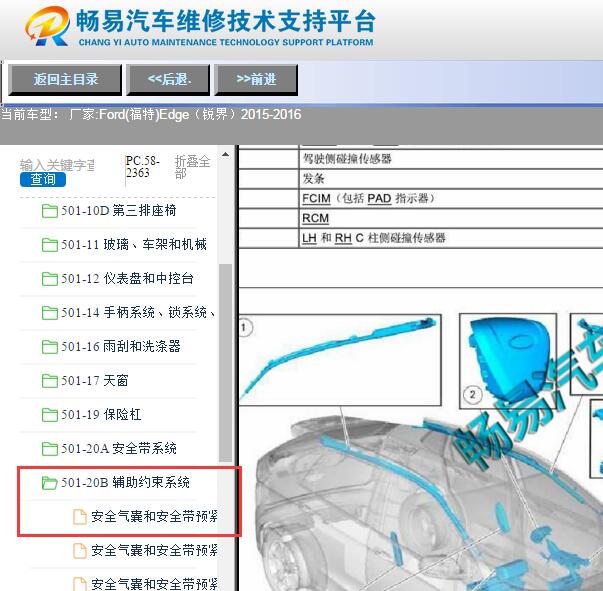Click folder icon of 501-11 玻璃、车架和机械
The image size is (603, 591).
pos(50,245)
